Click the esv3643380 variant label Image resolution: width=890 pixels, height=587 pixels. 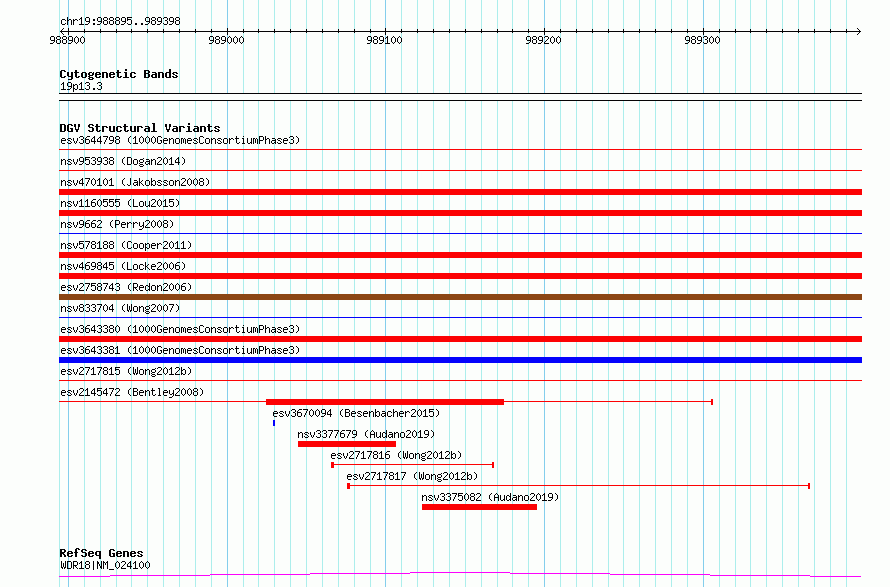(x=180, y=329)
